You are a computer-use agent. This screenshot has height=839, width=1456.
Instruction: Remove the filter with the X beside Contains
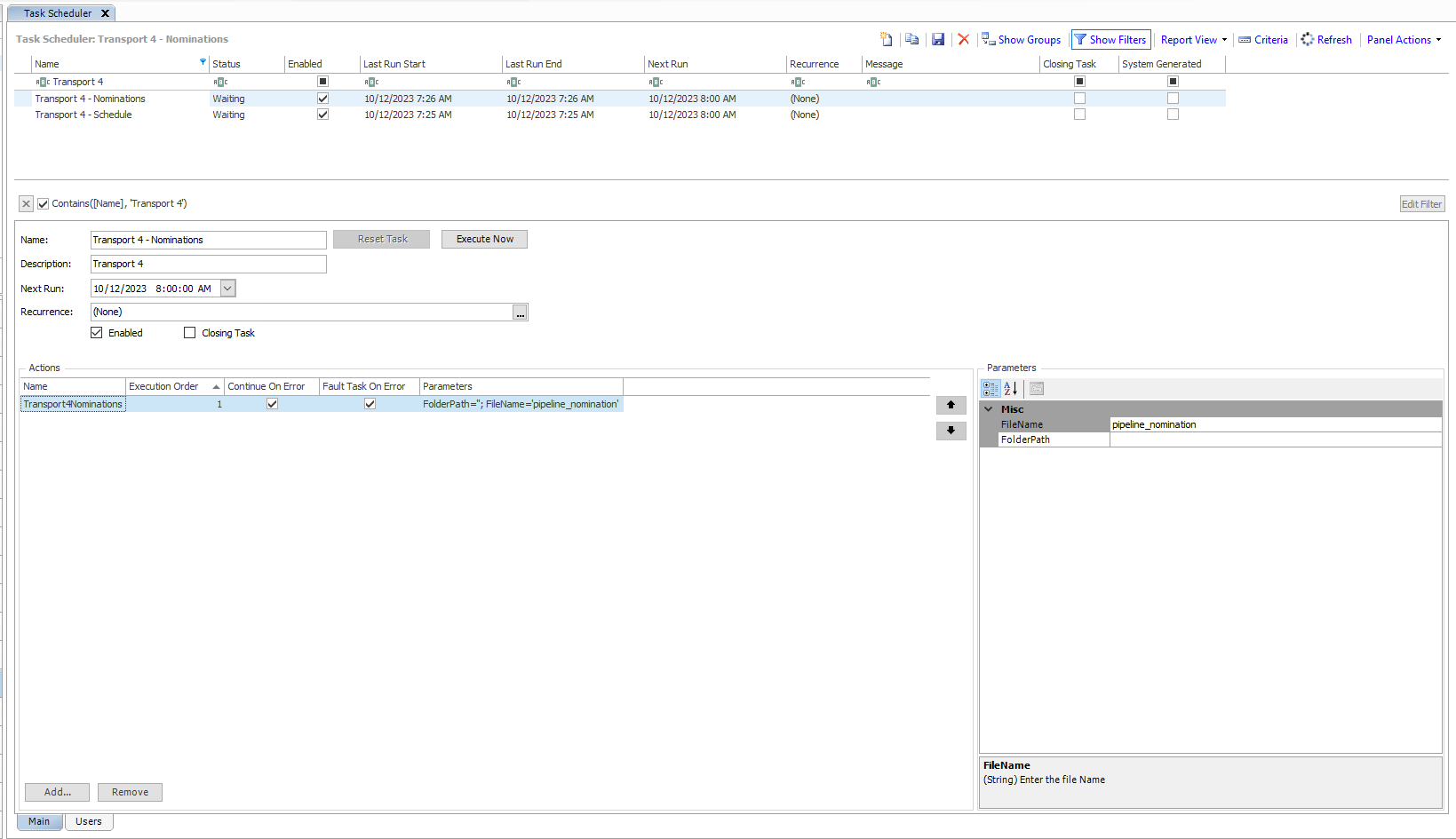tap(27, 204)
